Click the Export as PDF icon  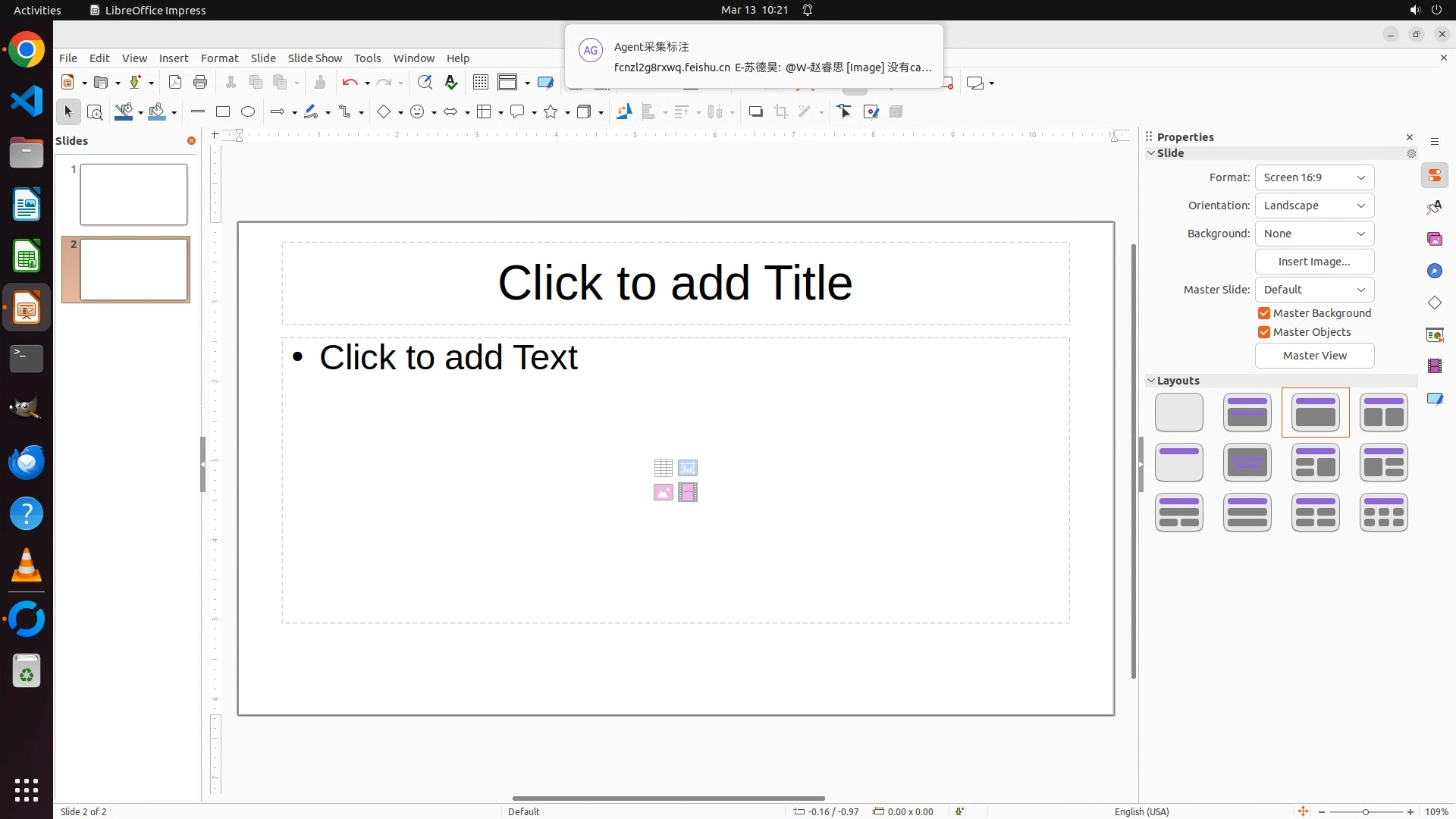(175, 83)
